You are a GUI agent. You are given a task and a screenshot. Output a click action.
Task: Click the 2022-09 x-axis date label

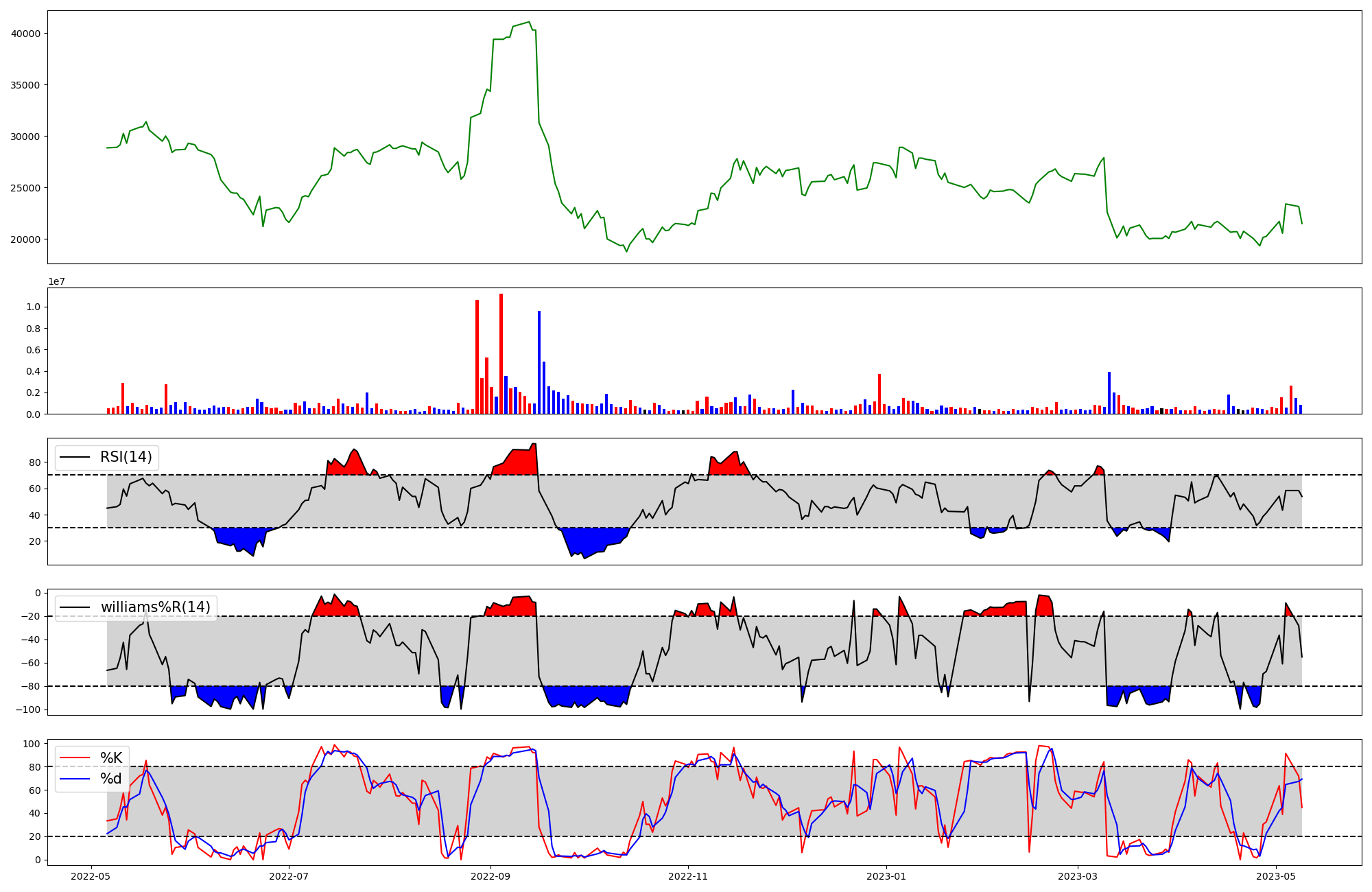490,876
